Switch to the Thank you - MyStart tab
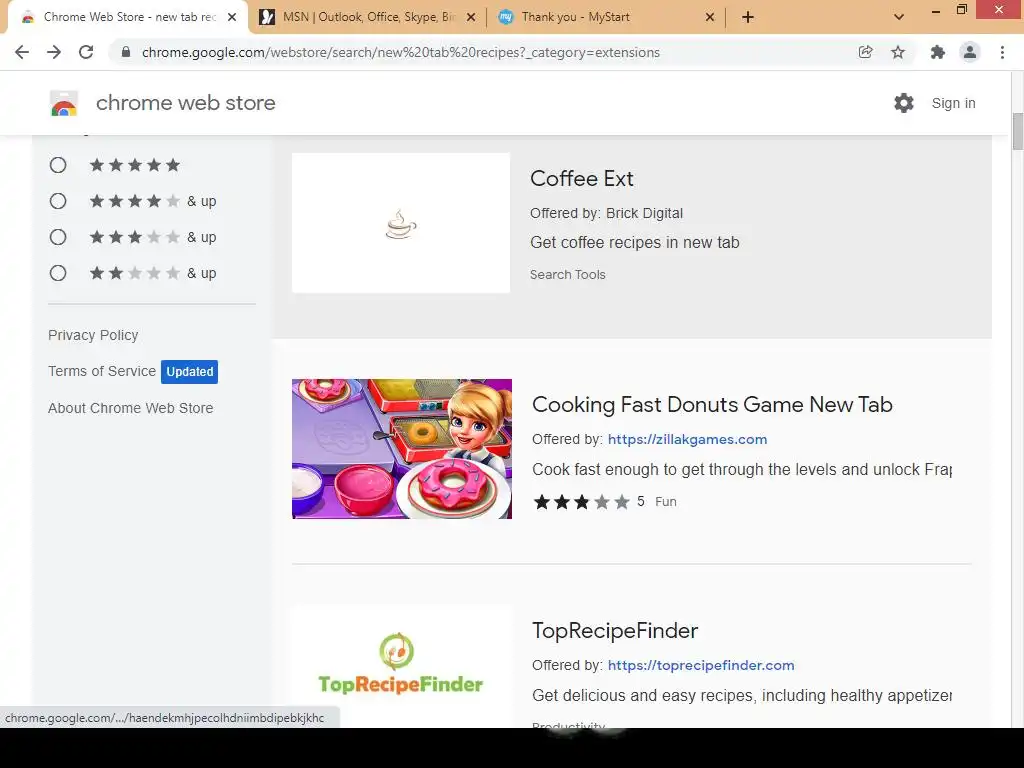 pyautogui.click(x=606, y=17)
